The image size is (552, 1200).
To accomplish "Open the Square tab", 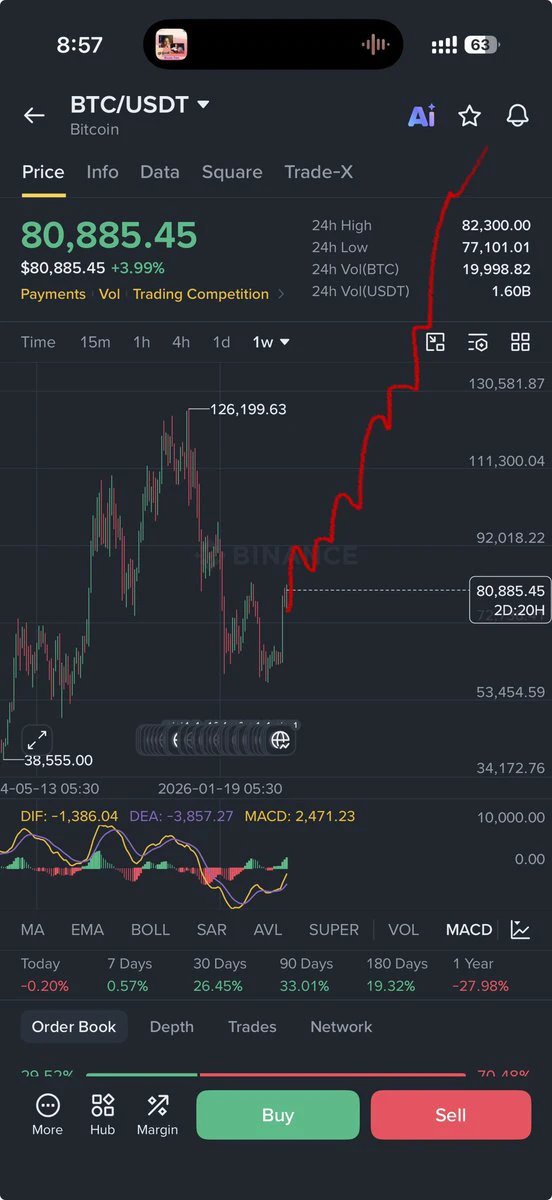I will 232,172.
